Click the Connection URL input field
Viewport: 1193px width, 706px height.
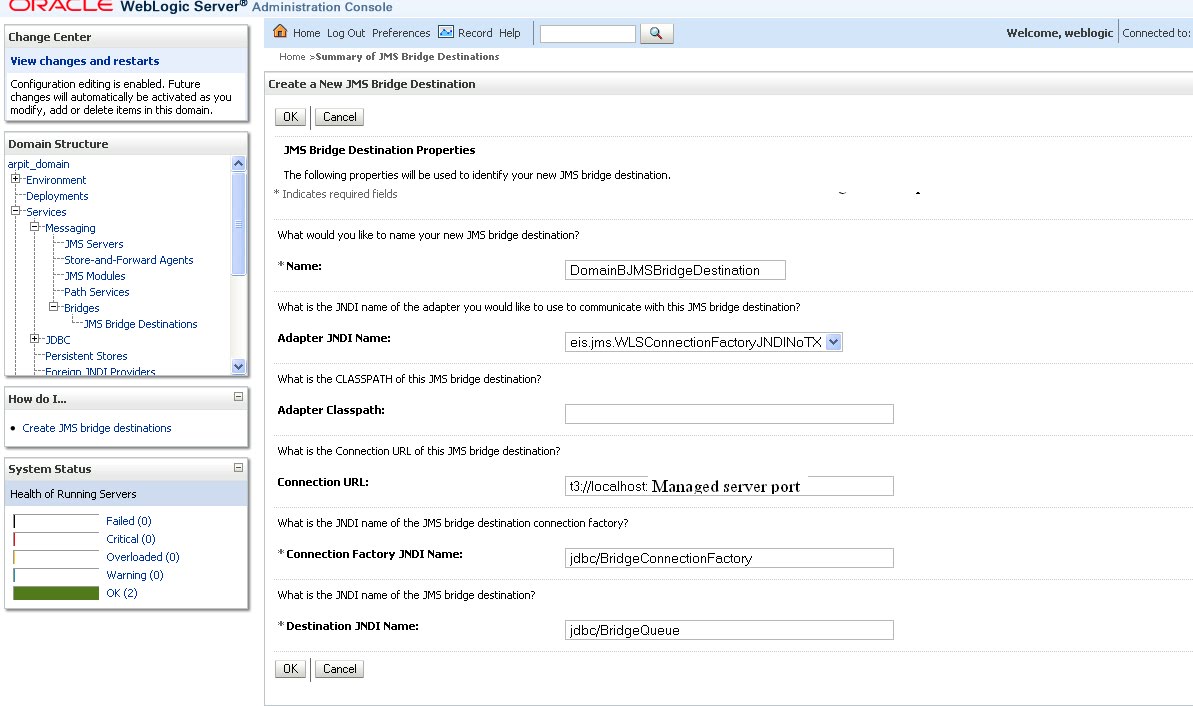pyautogui.click(x=729, y=486)
